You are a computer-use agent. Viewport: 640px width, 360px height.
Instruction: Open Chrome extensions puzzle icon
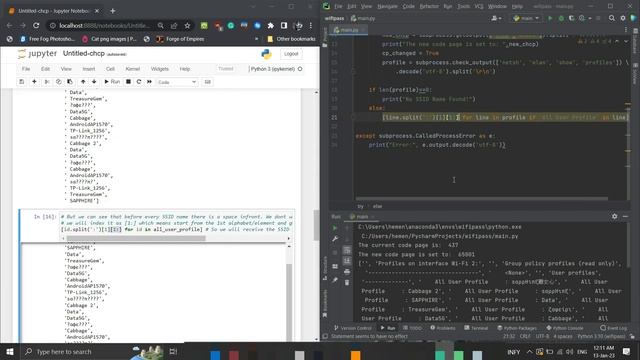pos(271,26)
